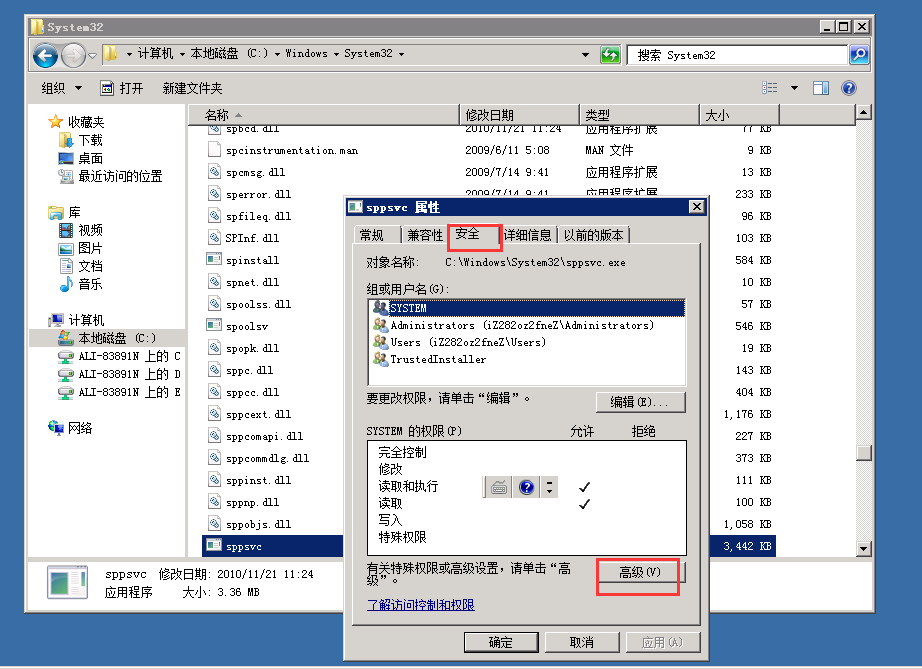Click the change view icon
This screenshot has width=922, height=669.
[769, 88]
